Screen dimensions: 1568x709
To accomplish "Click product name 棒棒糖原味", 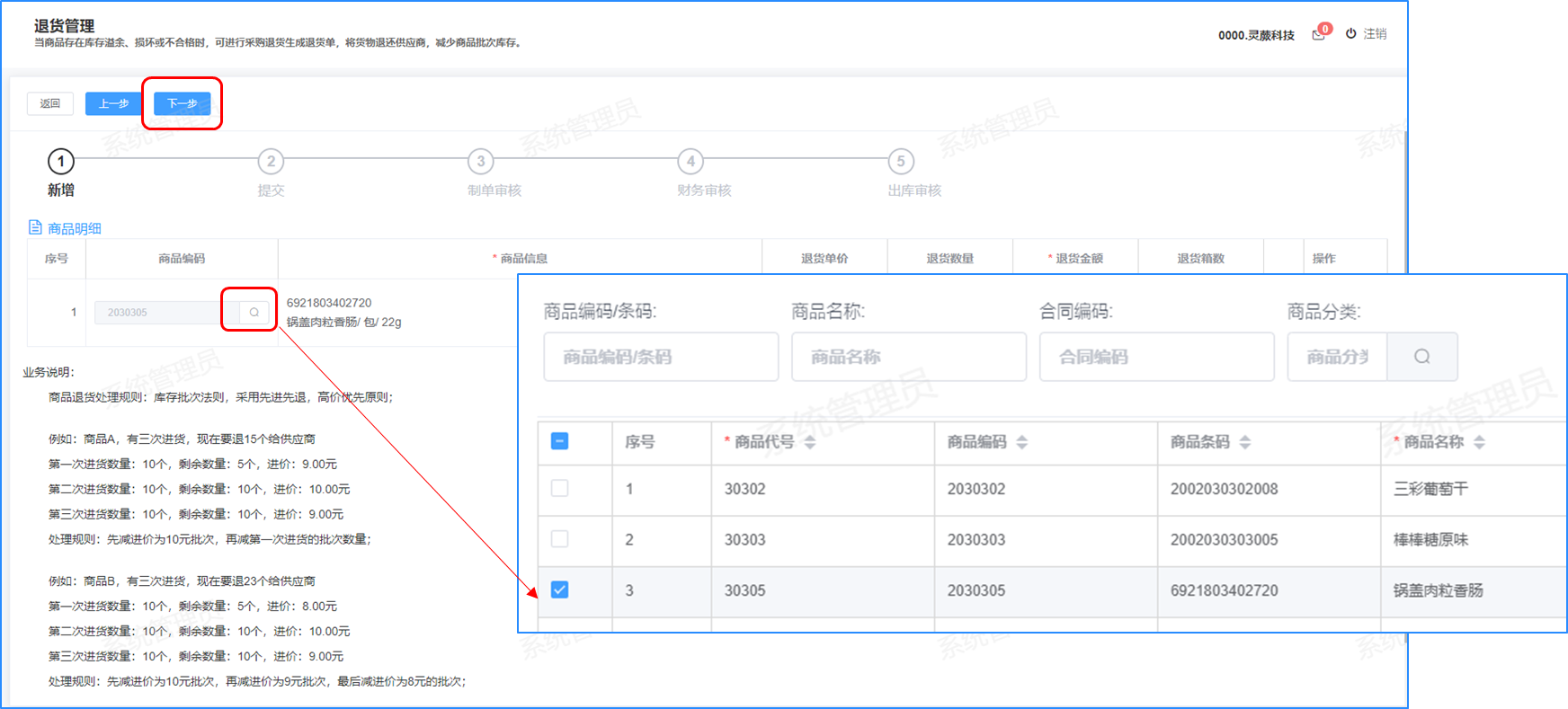I will (1430, 539).
